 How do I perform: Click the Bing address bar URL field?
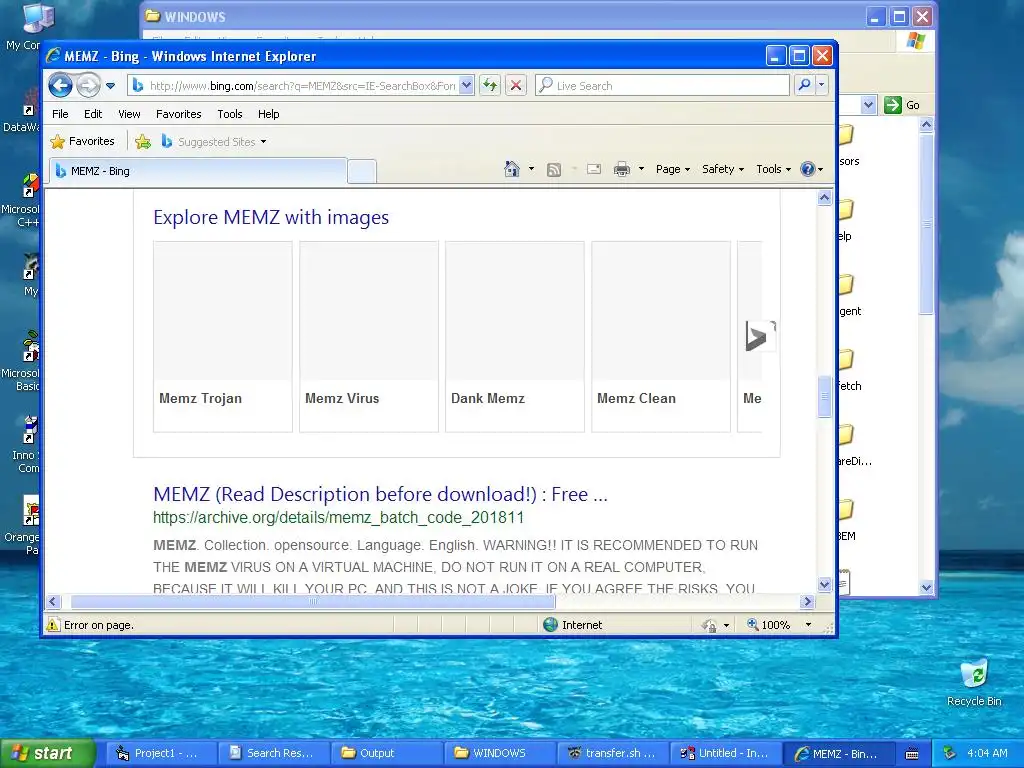[293, 86]
